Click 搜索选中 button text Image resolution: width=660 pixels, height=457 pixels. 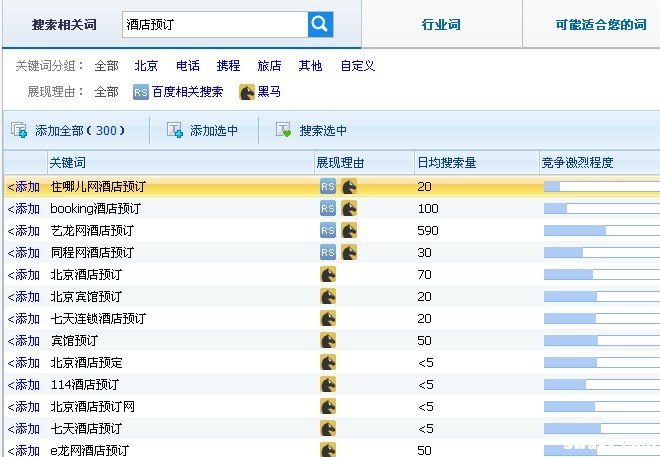323,130
